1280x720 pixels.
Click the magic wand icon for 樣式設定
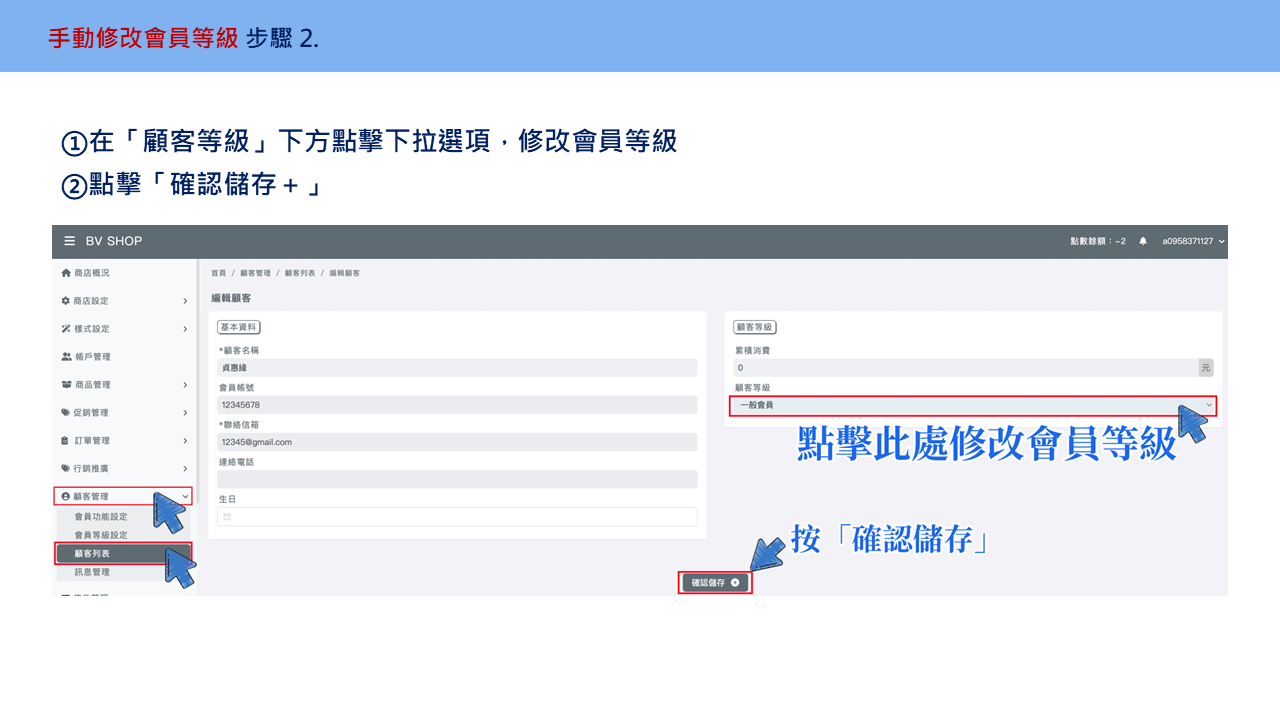(66, 329)
